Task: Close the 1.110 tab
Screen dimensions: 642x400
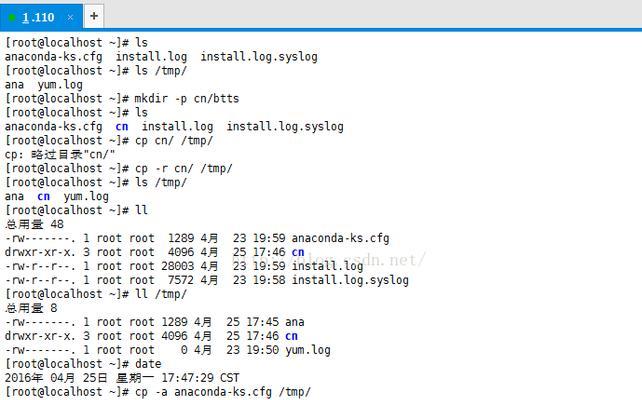Action: click(x=70, y=17)
